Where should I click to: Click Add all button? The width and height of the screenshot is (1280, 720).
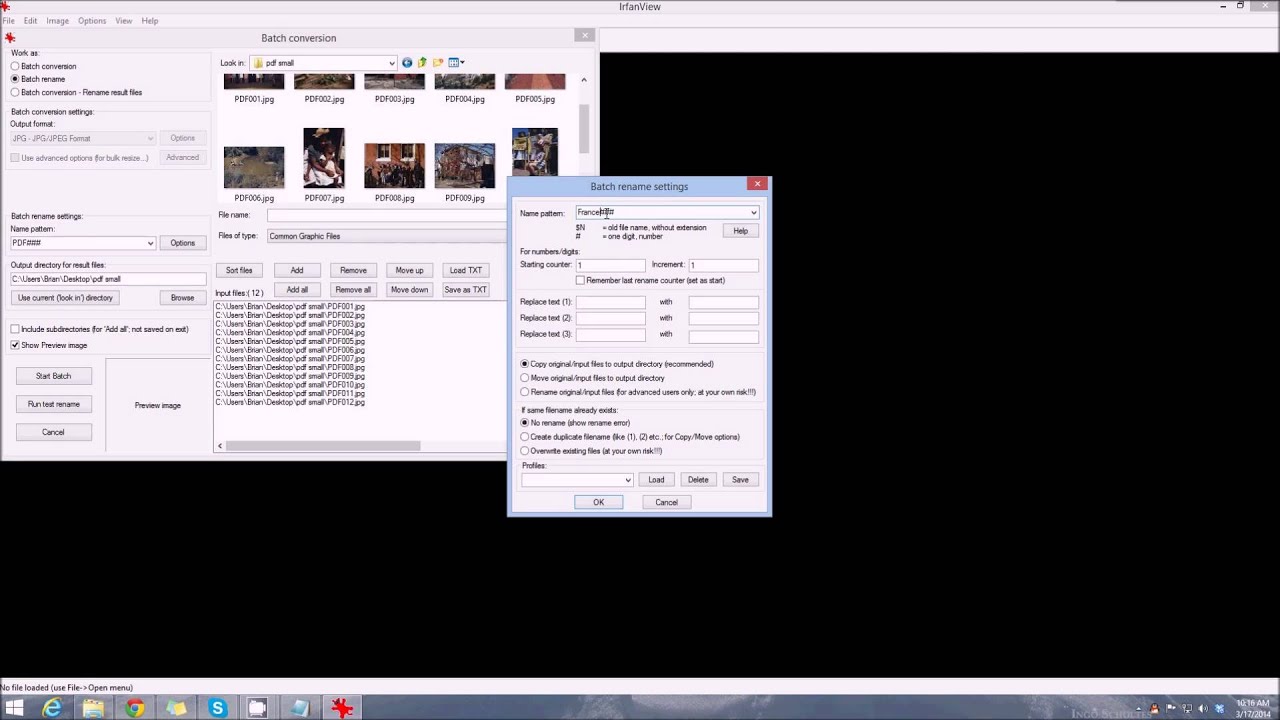click(x=297, y=290)
